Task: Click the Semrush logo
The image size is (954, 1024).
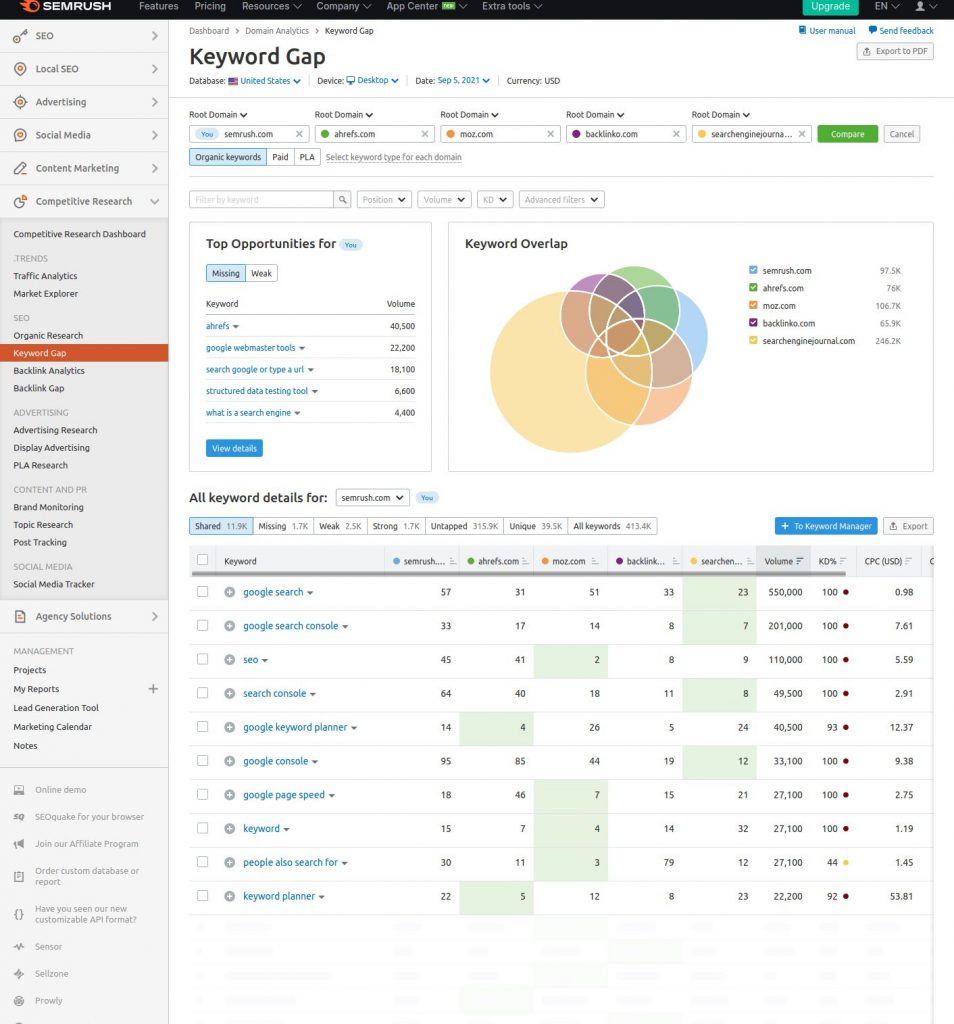Action: [65, 7]
